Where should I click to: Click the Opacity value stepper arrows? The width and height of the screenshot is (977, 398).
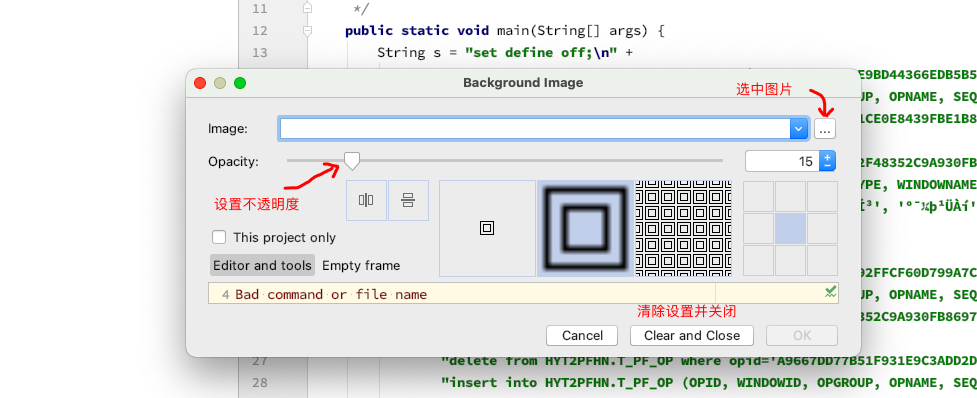(x=827, y=161)
